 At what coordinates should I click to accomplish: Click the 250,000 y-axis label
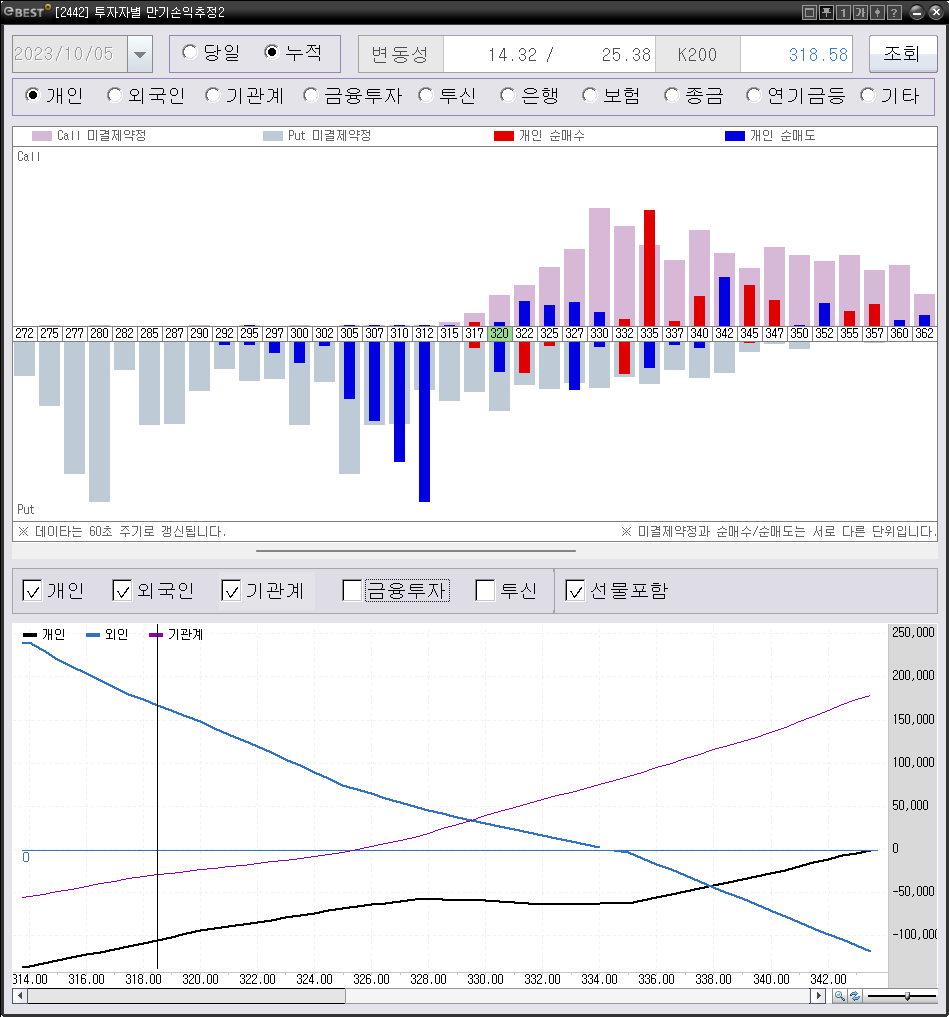[x=913, y=632]
